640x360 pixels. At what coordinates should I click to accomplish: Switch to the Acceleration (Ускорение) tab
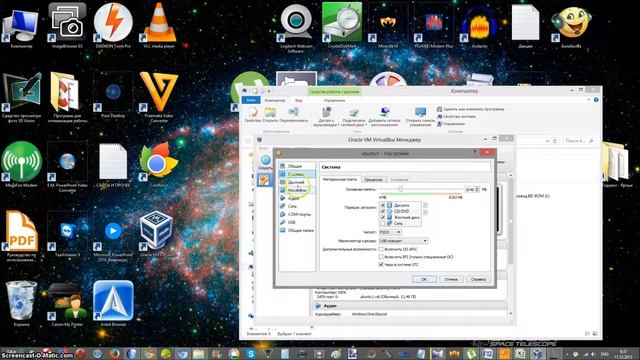(399, 180)
